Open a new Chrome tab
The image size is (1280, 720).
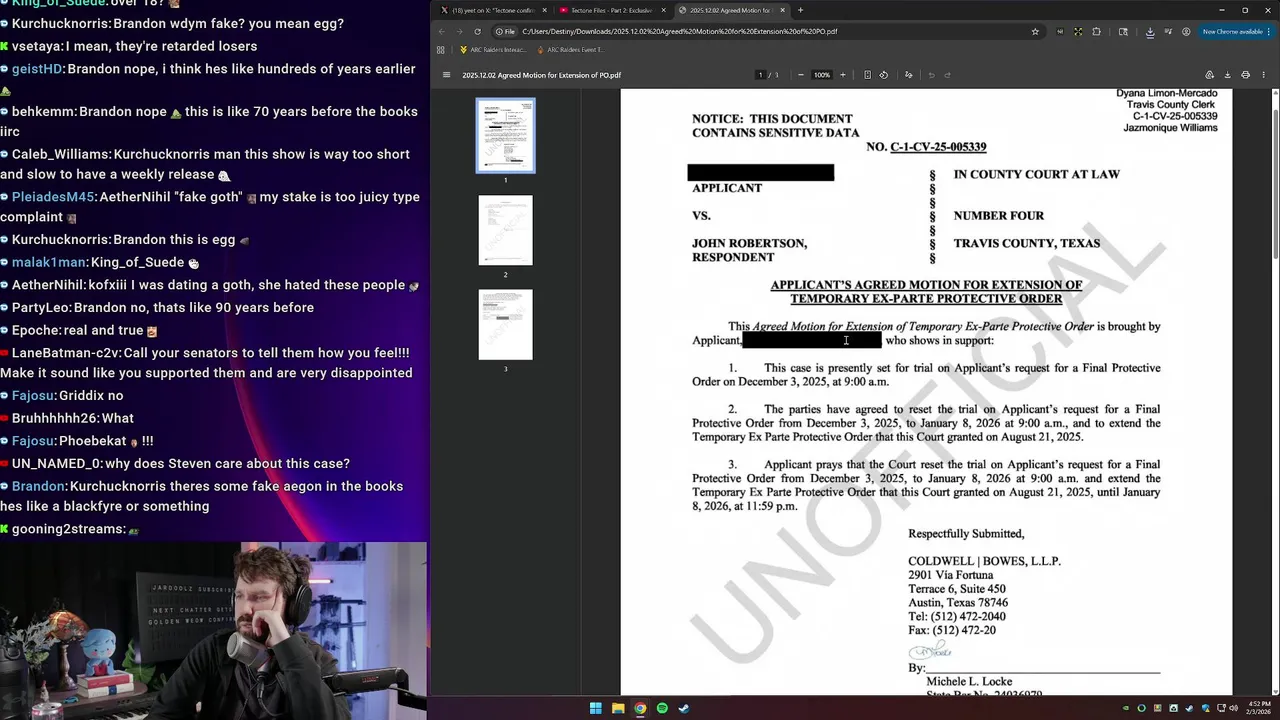pos(800,10)
